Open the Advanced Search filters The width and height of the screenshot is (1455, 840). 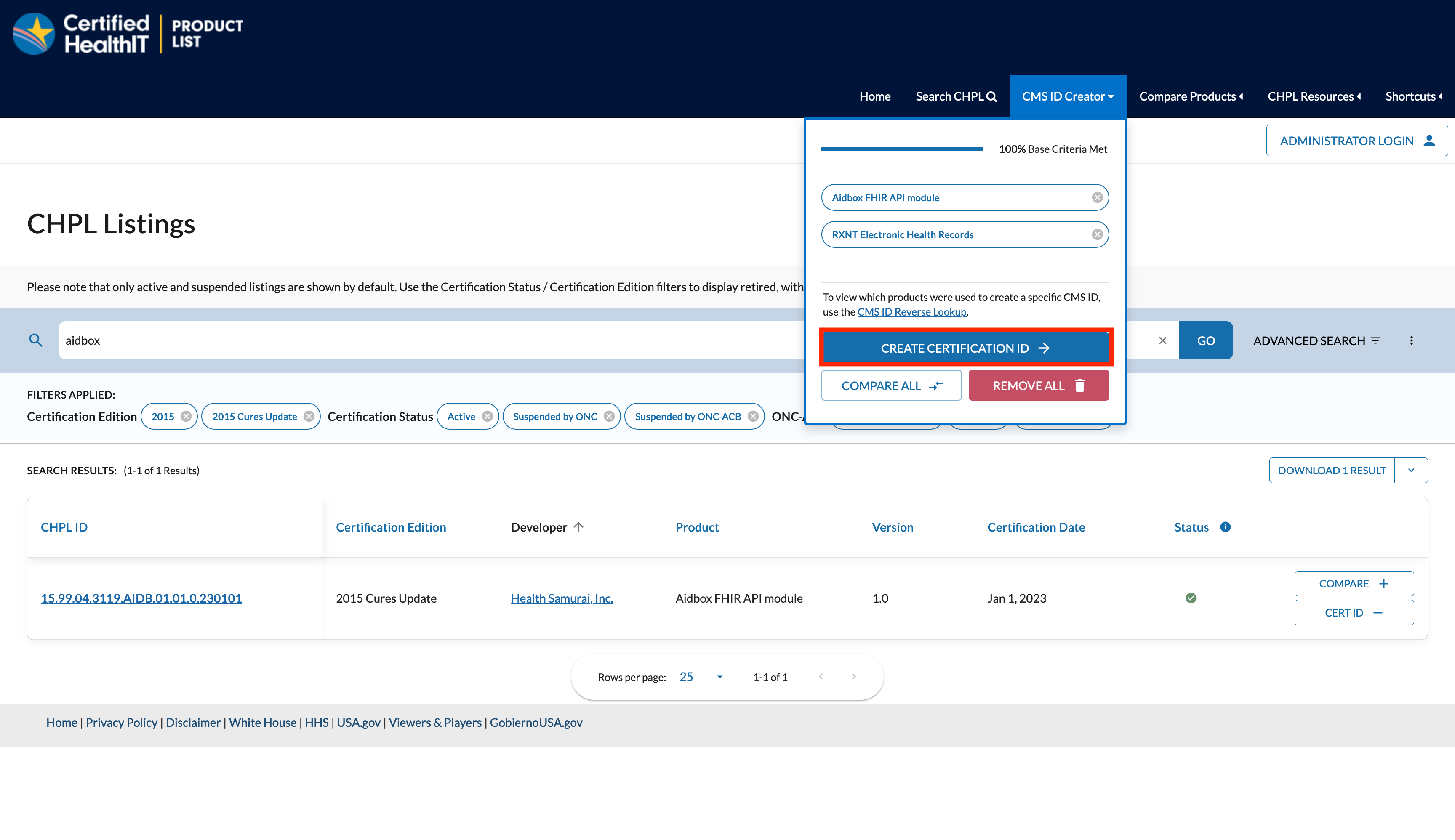pyautogui.click(x=1316, y=340)
